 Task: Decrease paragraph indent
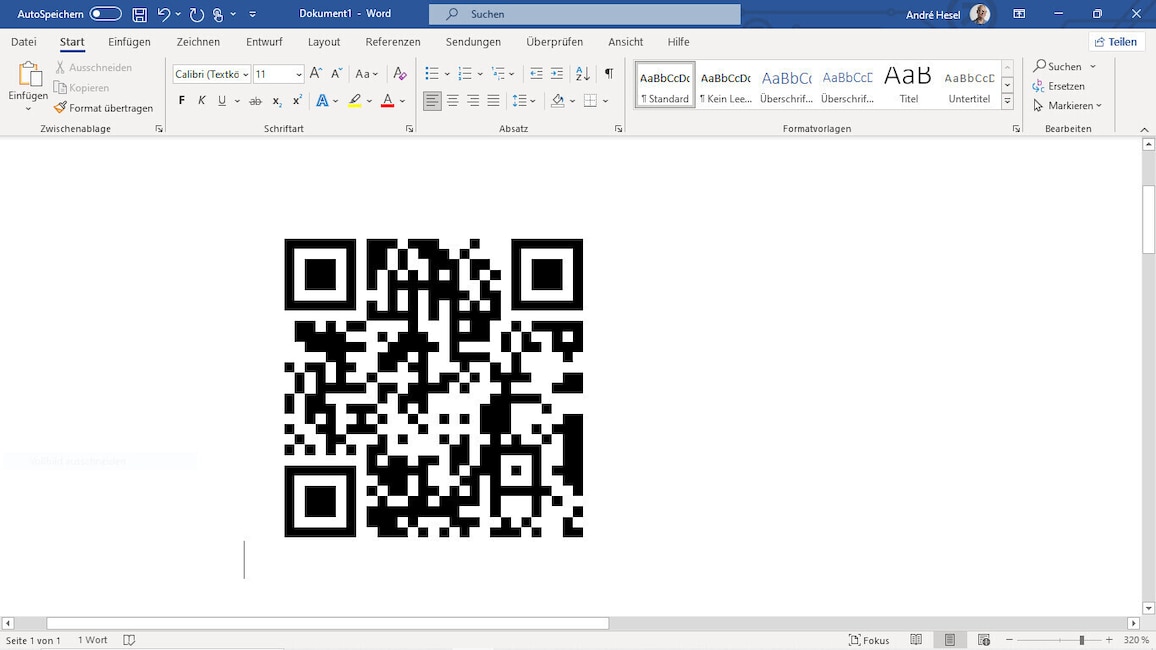pos(536,73)
